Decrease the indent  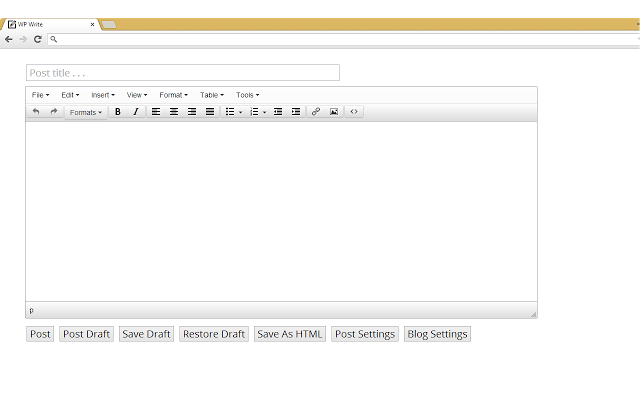pyautogui.click(x=278, y=112)
